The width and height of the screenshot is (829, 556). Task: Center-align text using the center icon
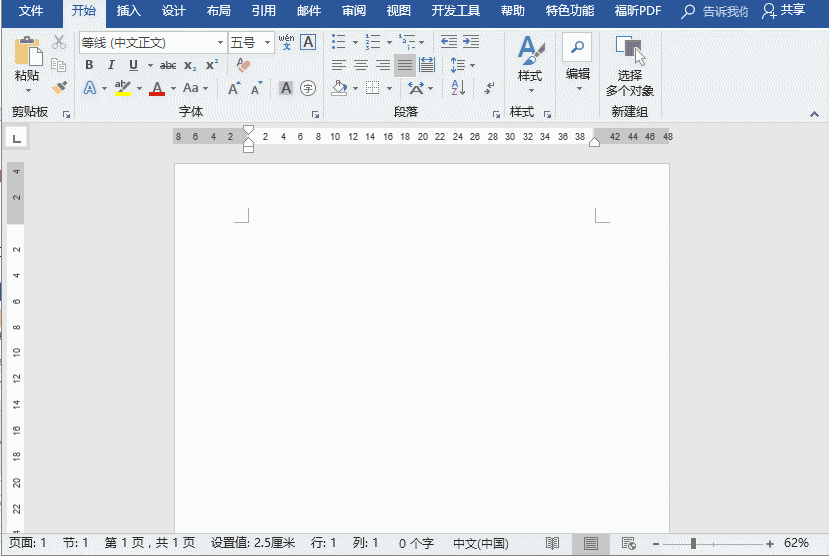click(x=360, y=65)
